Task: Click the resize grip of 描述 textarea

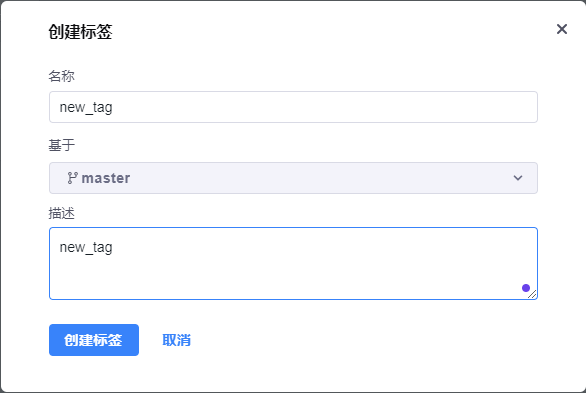Action: tap(533, 294)
